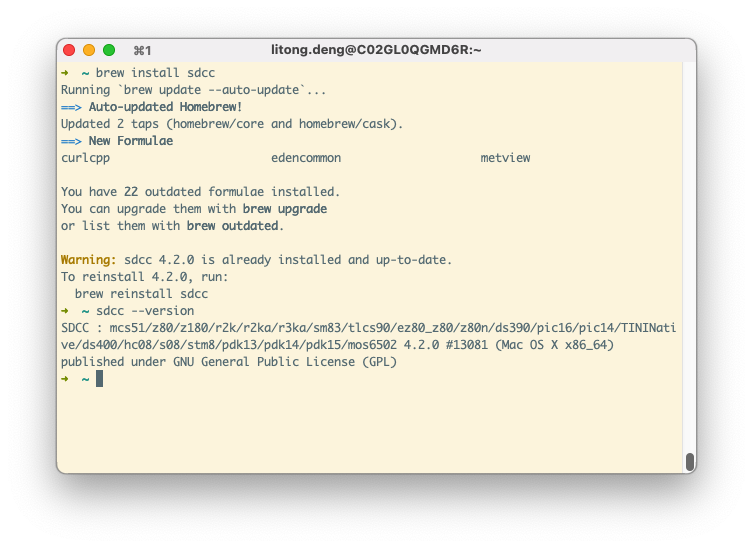Click the 'curlcpp' formula name
The width and height of the screenshot is (753, 548).
(x=85, y=158)
